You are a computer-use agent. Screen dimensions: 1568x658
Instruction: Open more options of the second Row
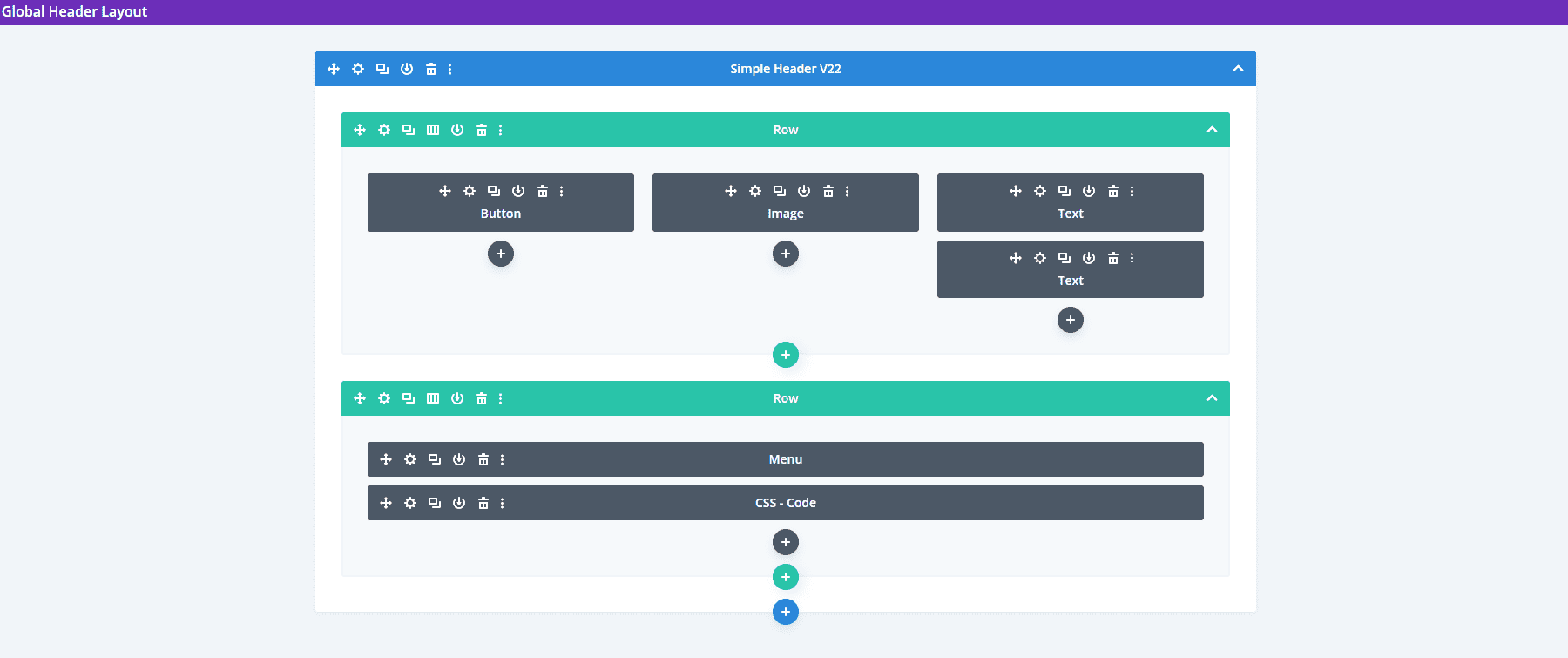501,398
